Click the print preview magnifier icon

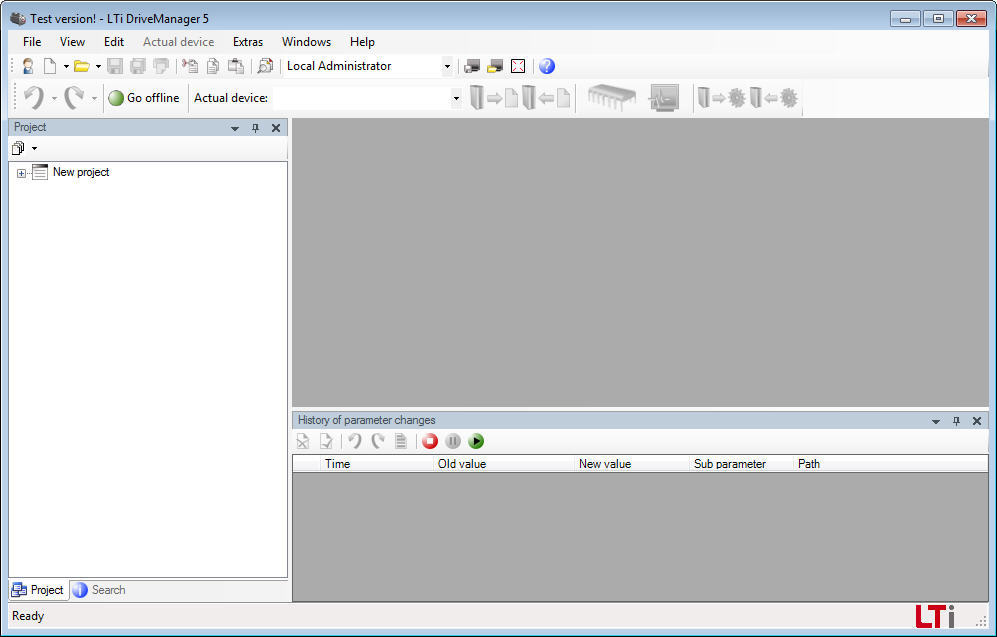[x=265, y=66]
